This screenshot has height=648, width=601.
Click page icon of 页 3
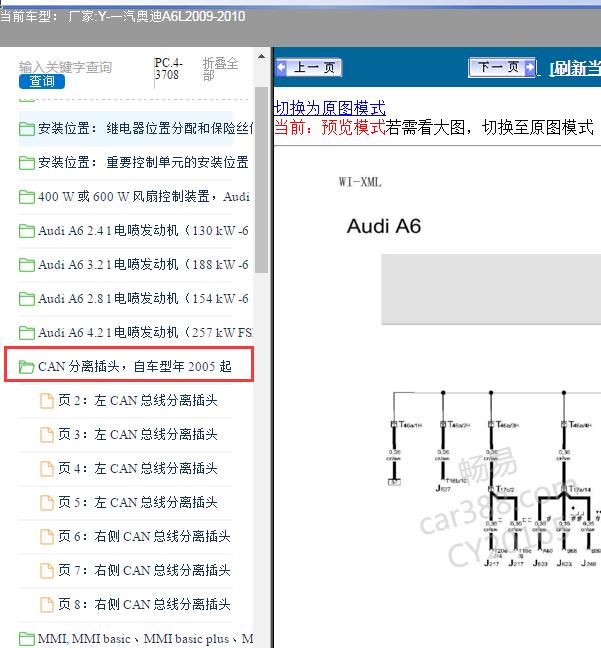pyautogui.click(x=47, y=434)
